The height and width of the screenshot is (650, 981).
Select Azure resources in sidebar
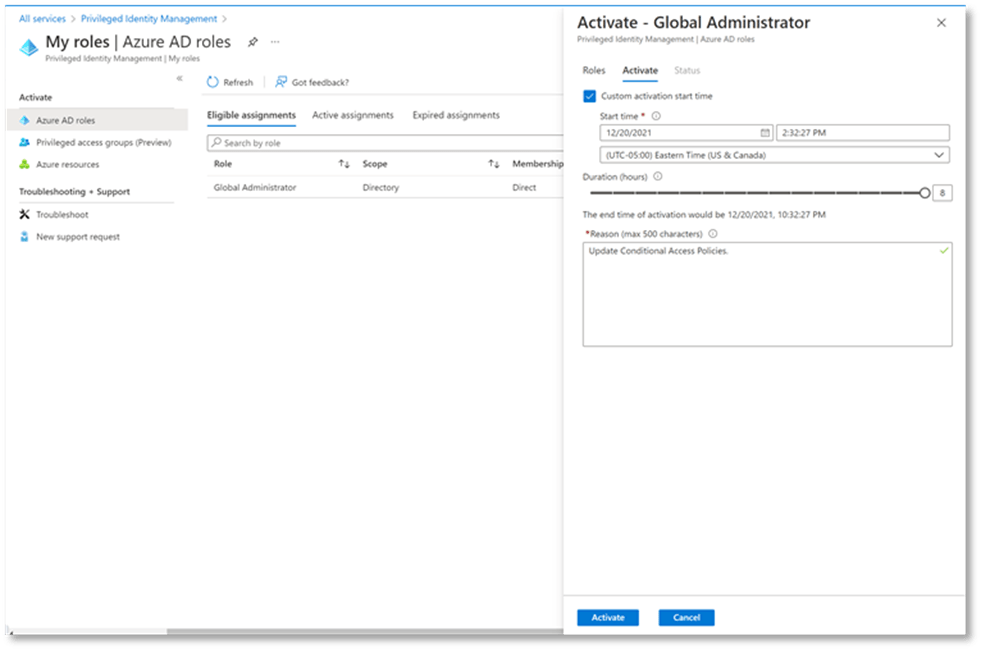coord(67,164)
